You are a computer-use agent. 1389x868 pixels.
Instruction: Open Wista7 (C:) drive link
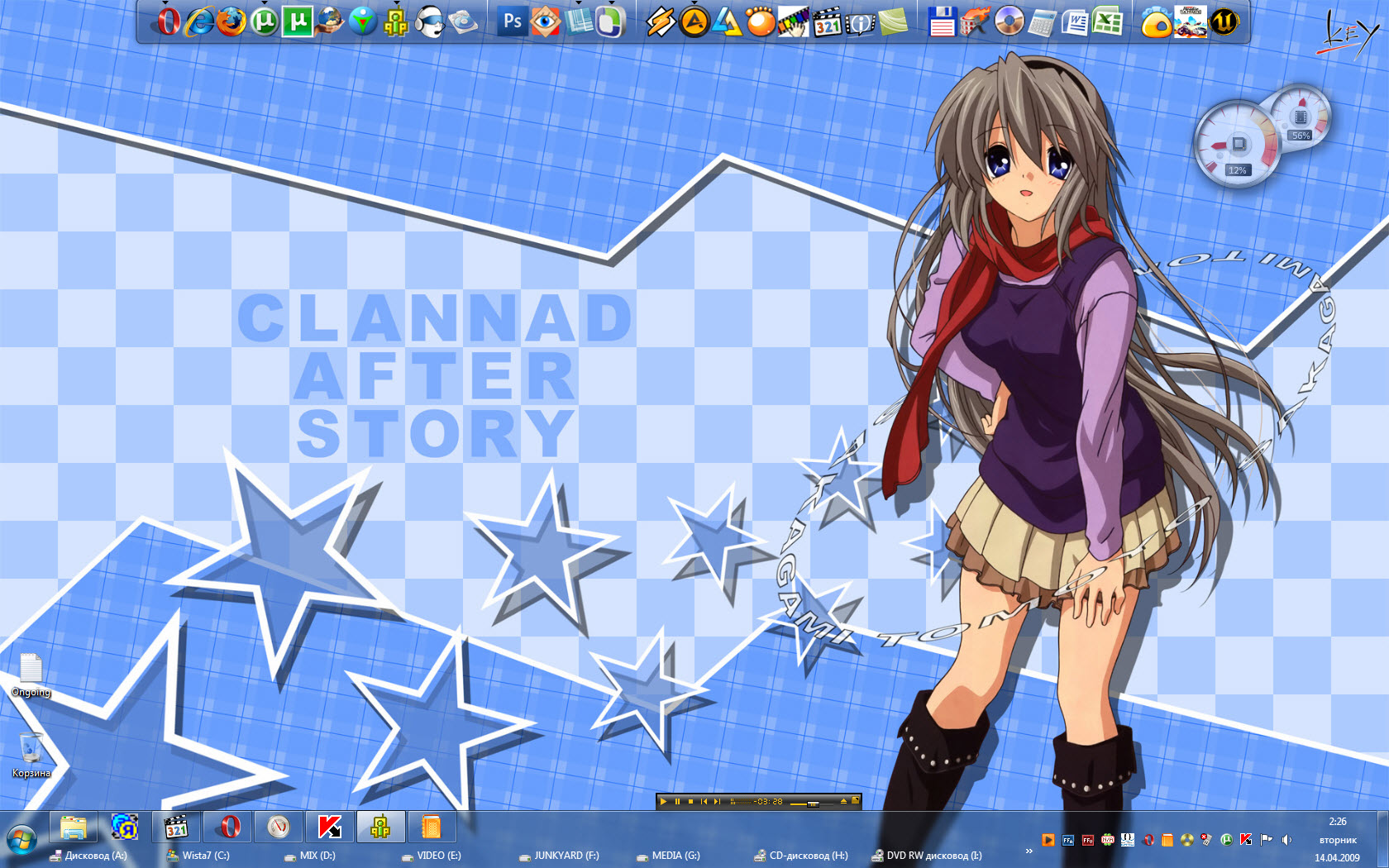click(x=198, y=856)
